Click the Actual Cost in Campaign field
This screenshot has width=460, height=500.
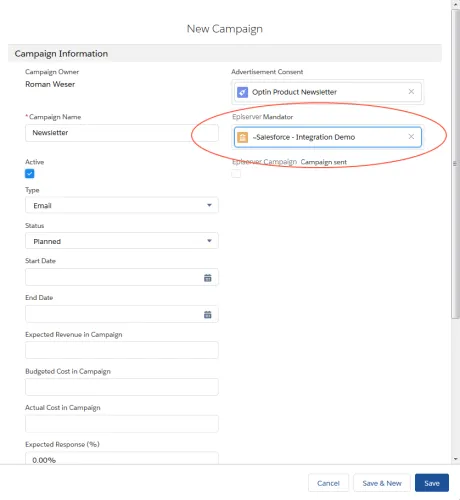[122, 424]
